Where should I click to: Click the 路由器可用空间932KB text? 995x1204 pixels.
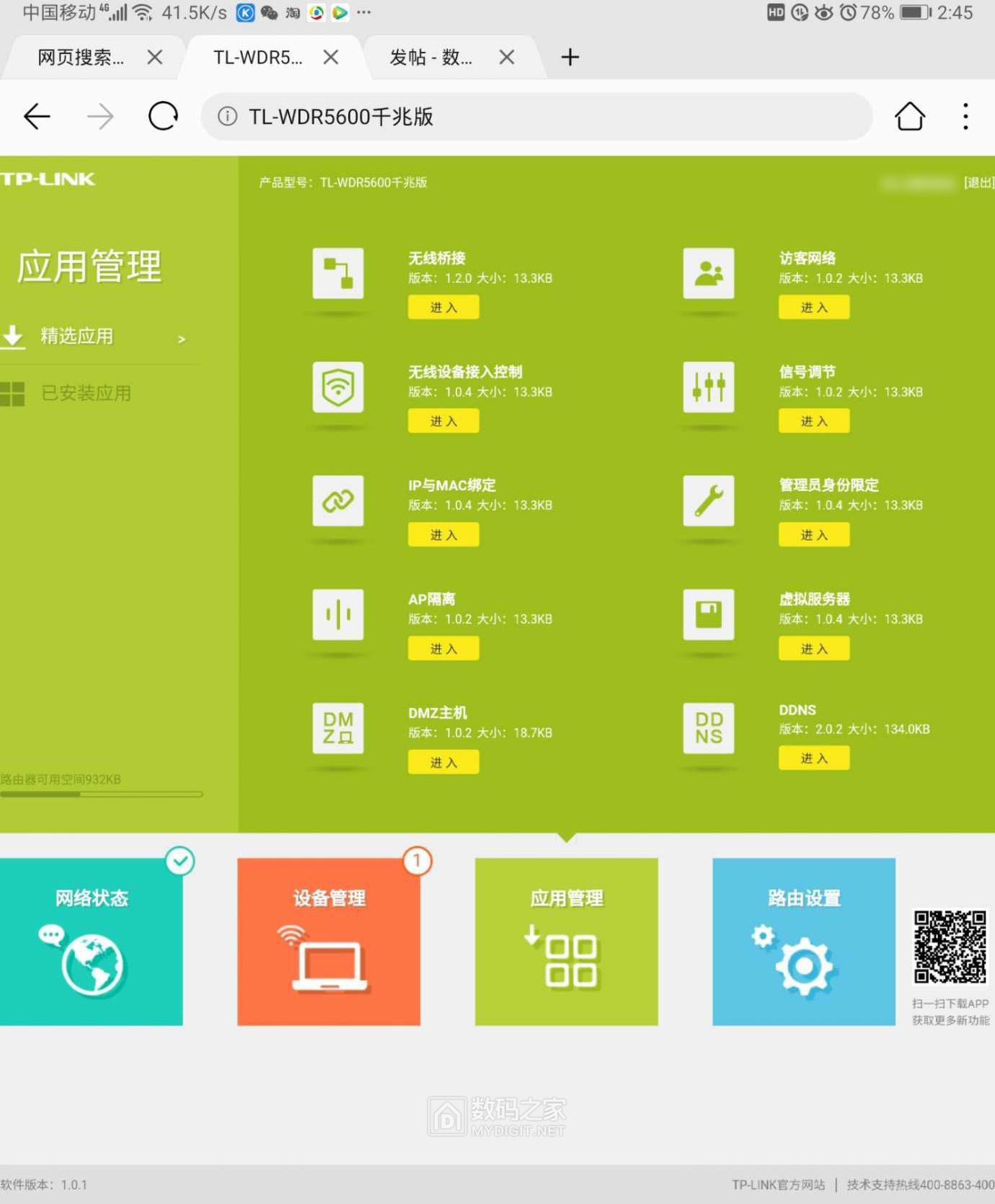tap(61, 779)
